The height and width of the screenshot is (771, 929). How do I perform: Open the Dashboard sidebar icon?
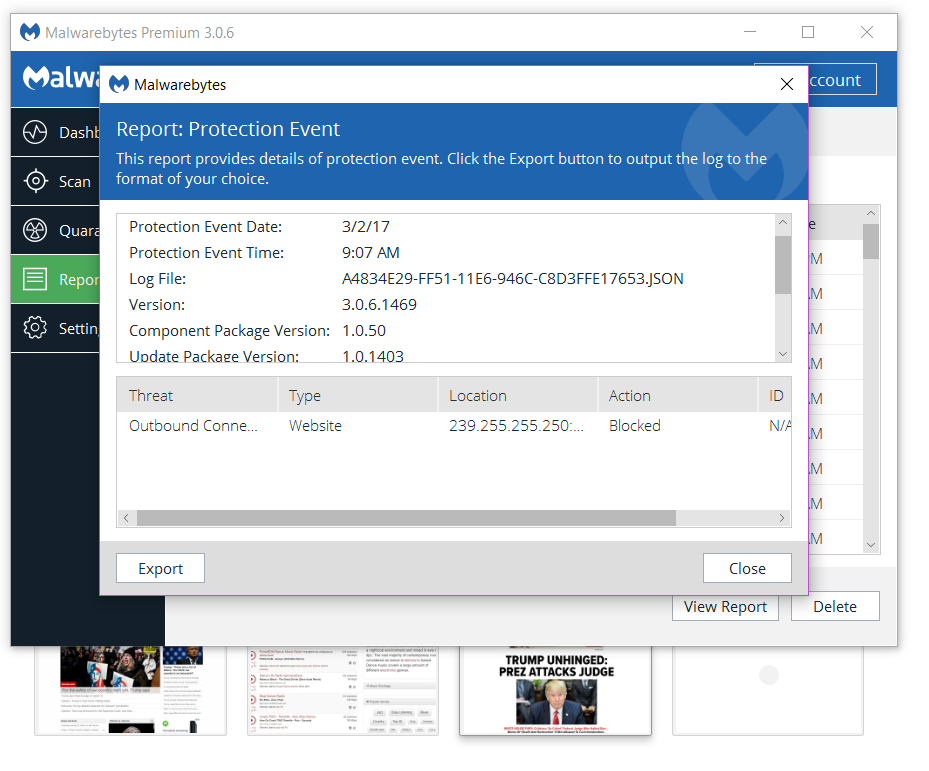coord(35,132)
